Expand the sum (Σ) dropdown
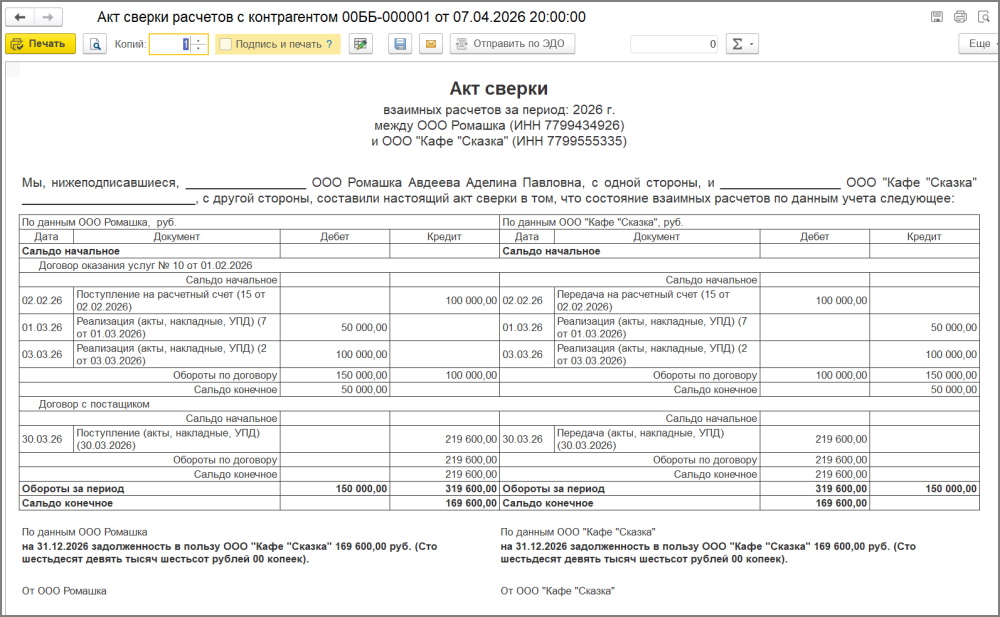This screenshot has width=1000, height=617. [741, 44]
